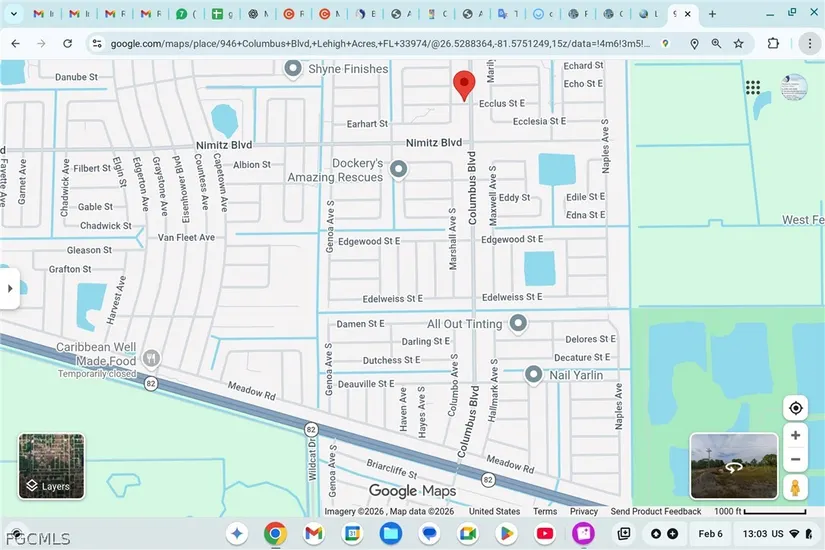Open the Street View photo thumbnail
Image resolution: width=825 pixels, height=550 pixels.
click(734, 466)
